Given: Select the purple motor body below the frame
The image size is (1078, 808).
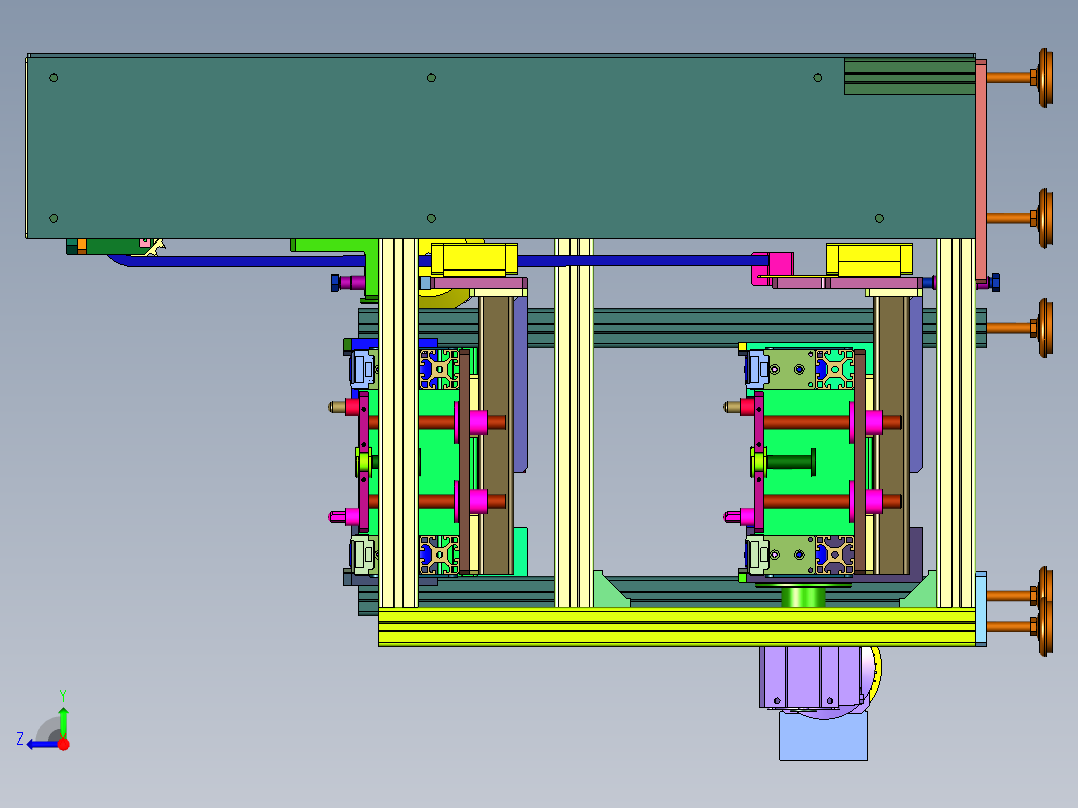Looking at the screenshot, I should click(810, 677).
